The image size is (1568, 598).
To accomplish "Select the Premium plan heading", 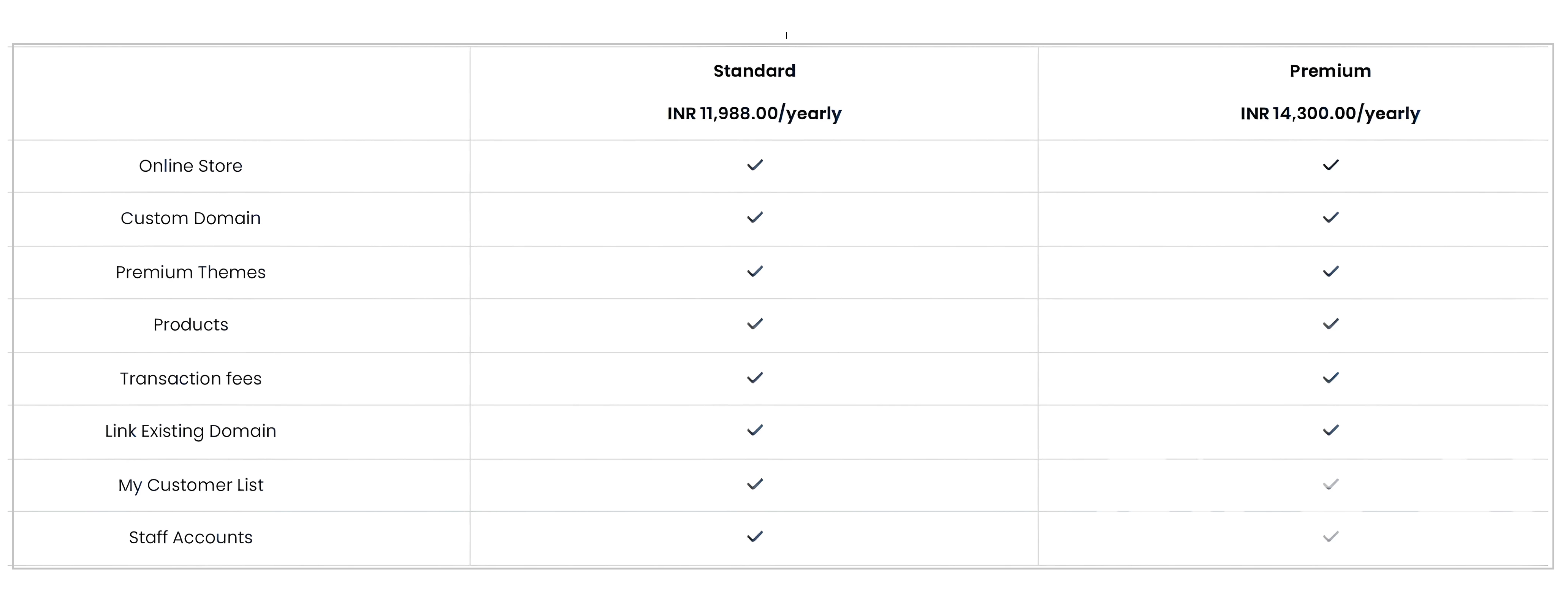I will point(1330,71).
